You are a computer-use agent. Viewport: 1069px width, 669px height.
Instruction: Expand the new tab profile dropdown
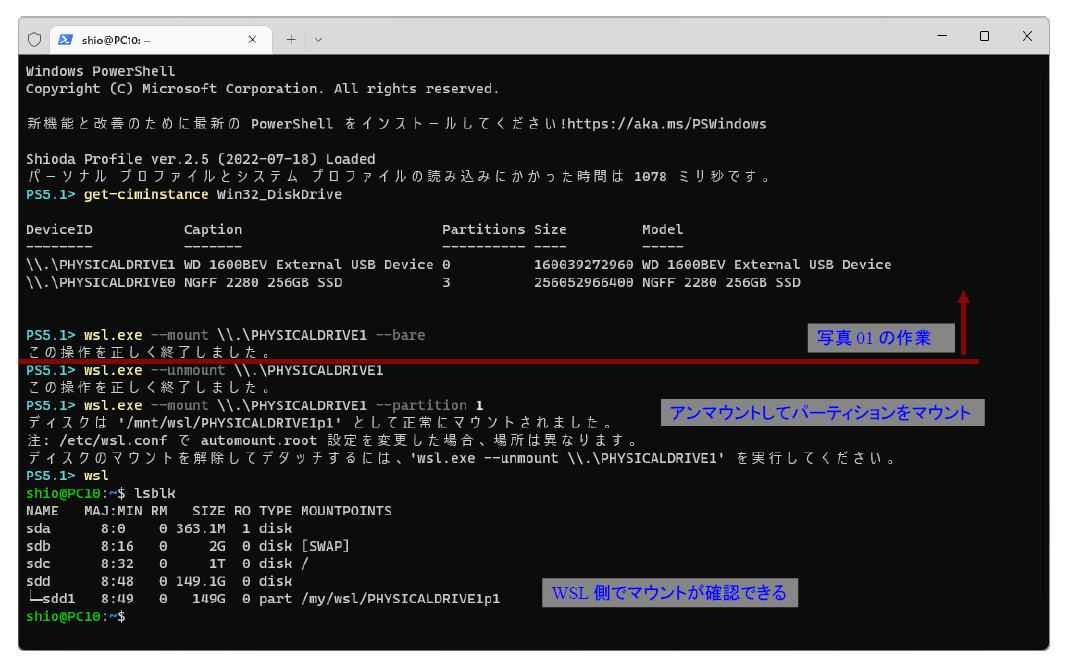[318, 40]
